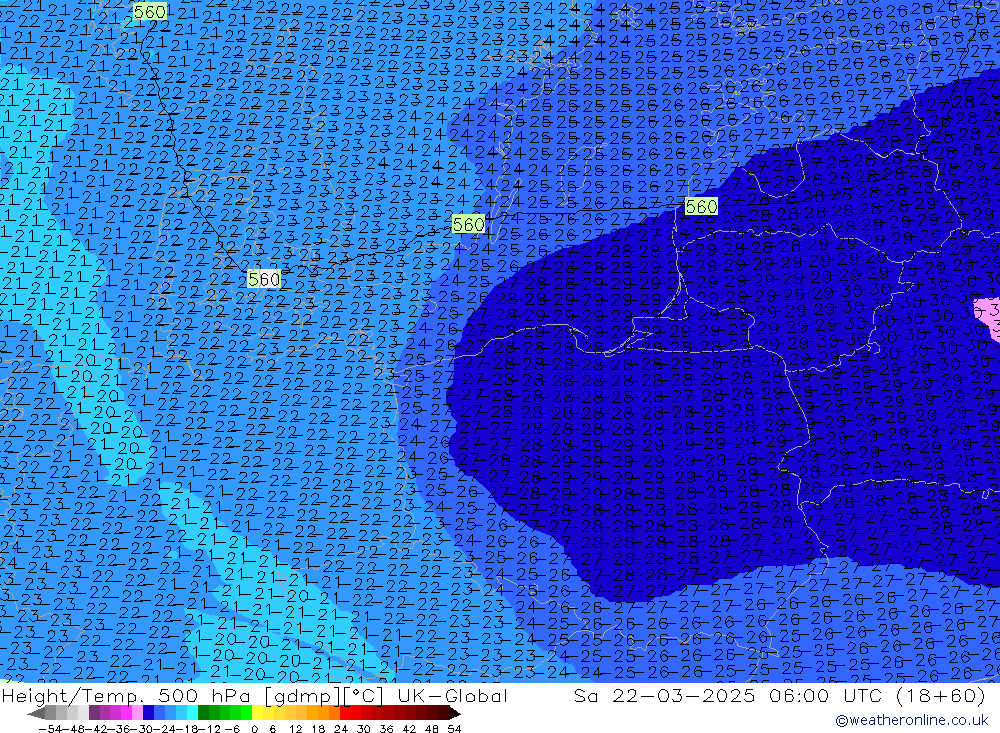Click the 560 contour label touching the map's top edge
Screen dimensions: 1000x733
pos(150,11)
